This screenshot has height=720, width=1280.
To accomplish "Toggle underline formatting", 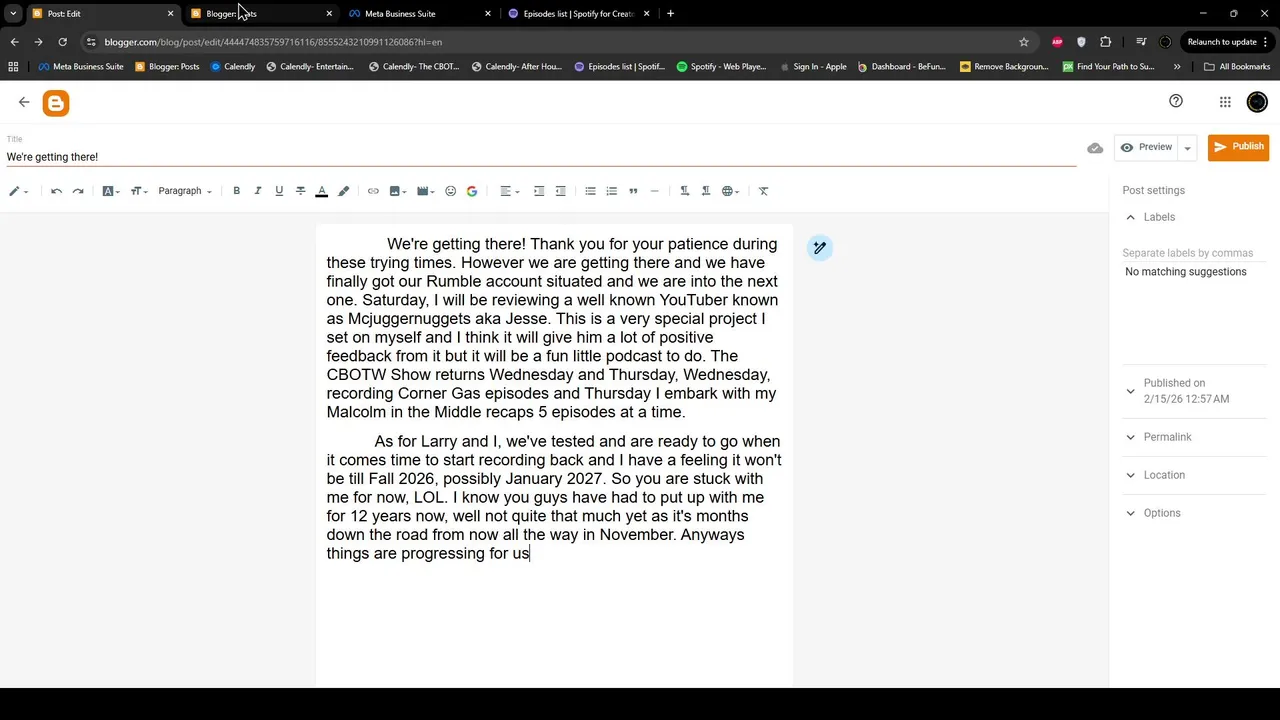I will click(x=279, y=191).
